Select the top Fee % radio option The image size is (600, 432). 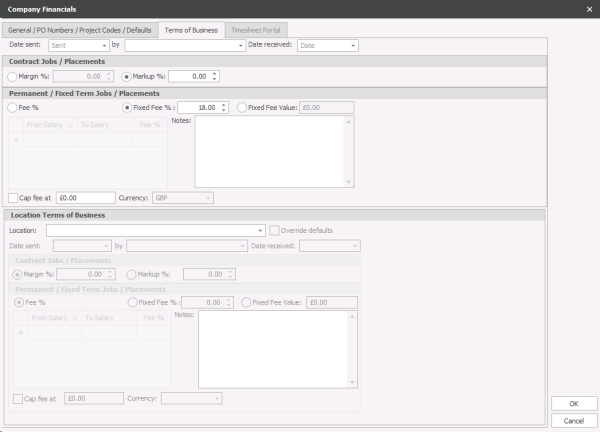tap(12, 108)
